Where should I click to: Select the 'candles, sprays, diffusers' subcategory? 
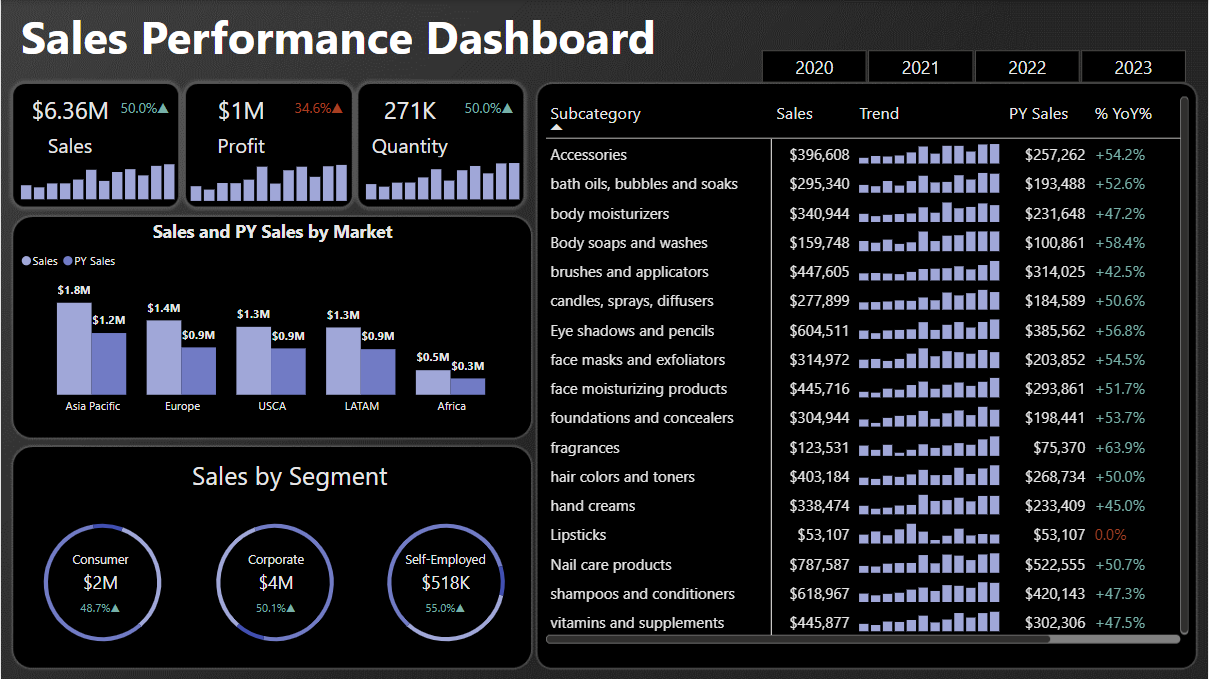632,301
